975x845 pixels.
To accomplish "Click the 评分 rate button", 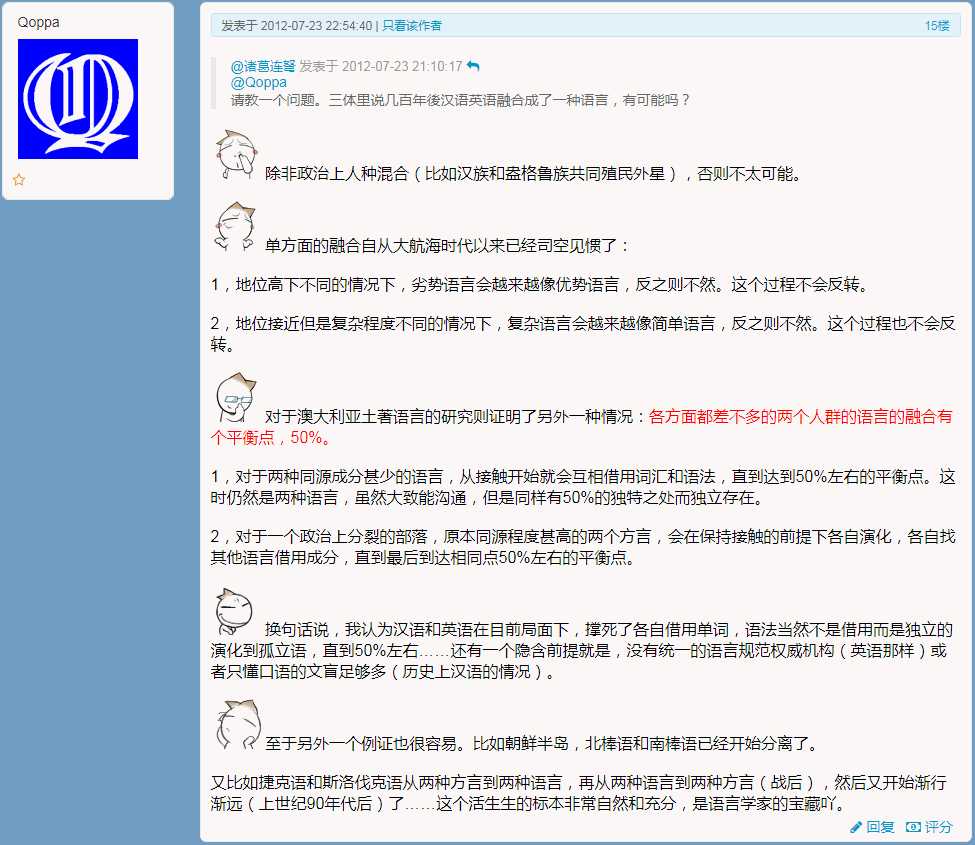I will [x=938, y=827].
